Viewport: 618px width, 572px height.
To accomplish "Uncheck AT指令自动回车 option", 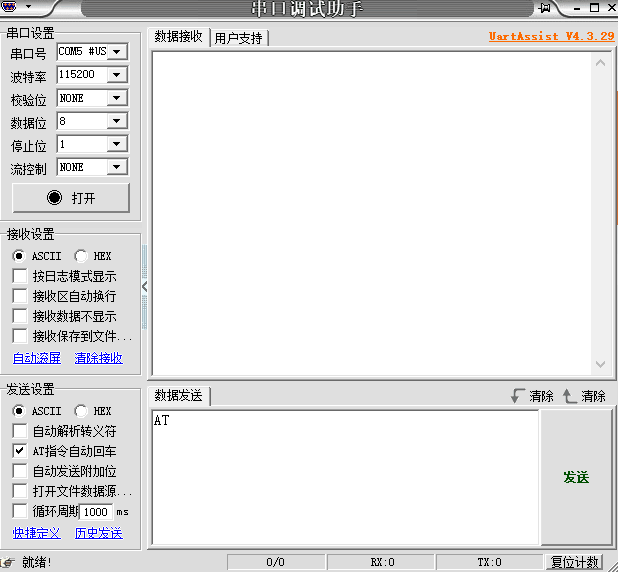I will (20, 451).
